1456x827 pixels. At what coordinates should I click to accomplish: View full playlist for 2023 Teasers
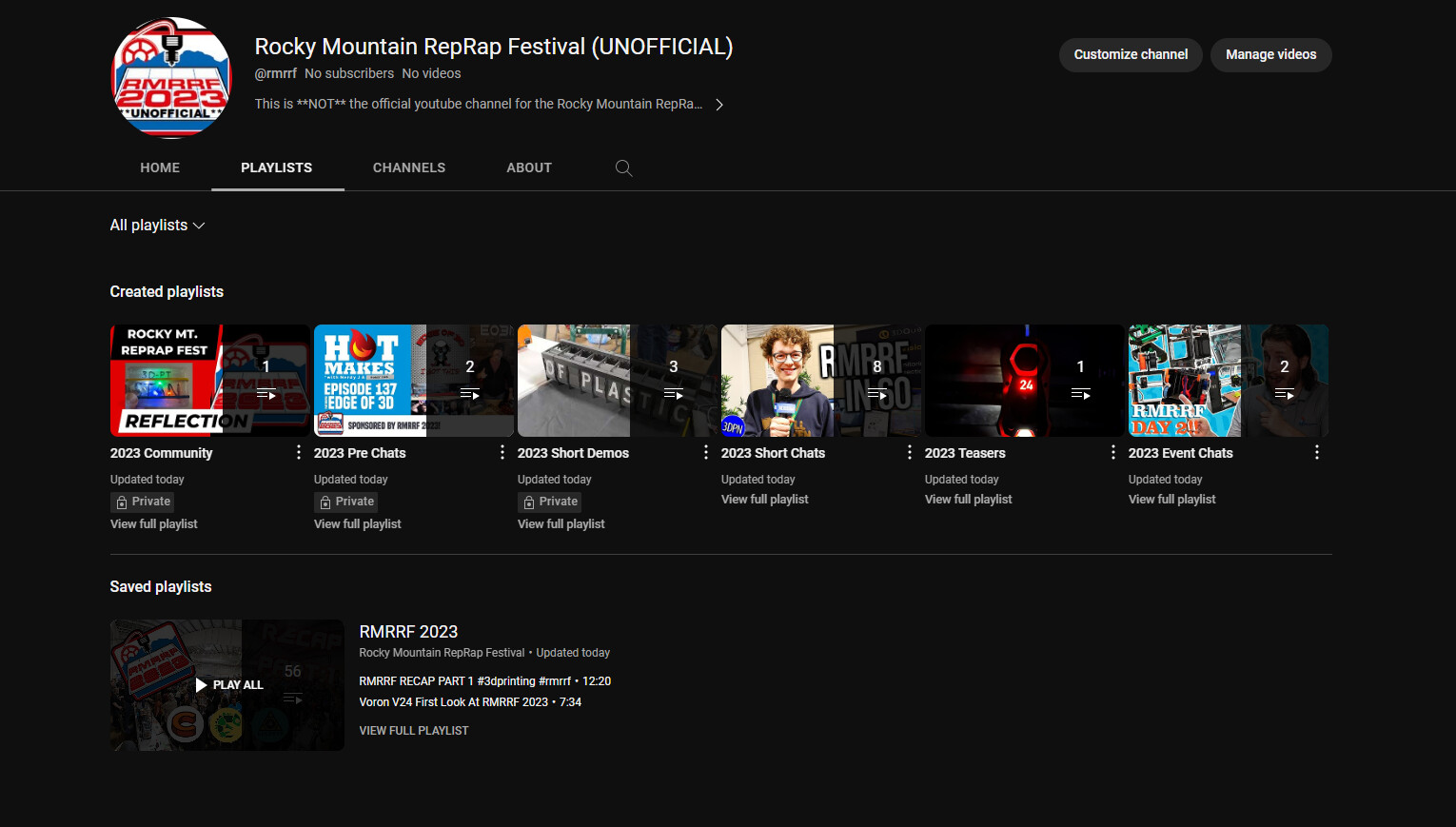[969, 500]
